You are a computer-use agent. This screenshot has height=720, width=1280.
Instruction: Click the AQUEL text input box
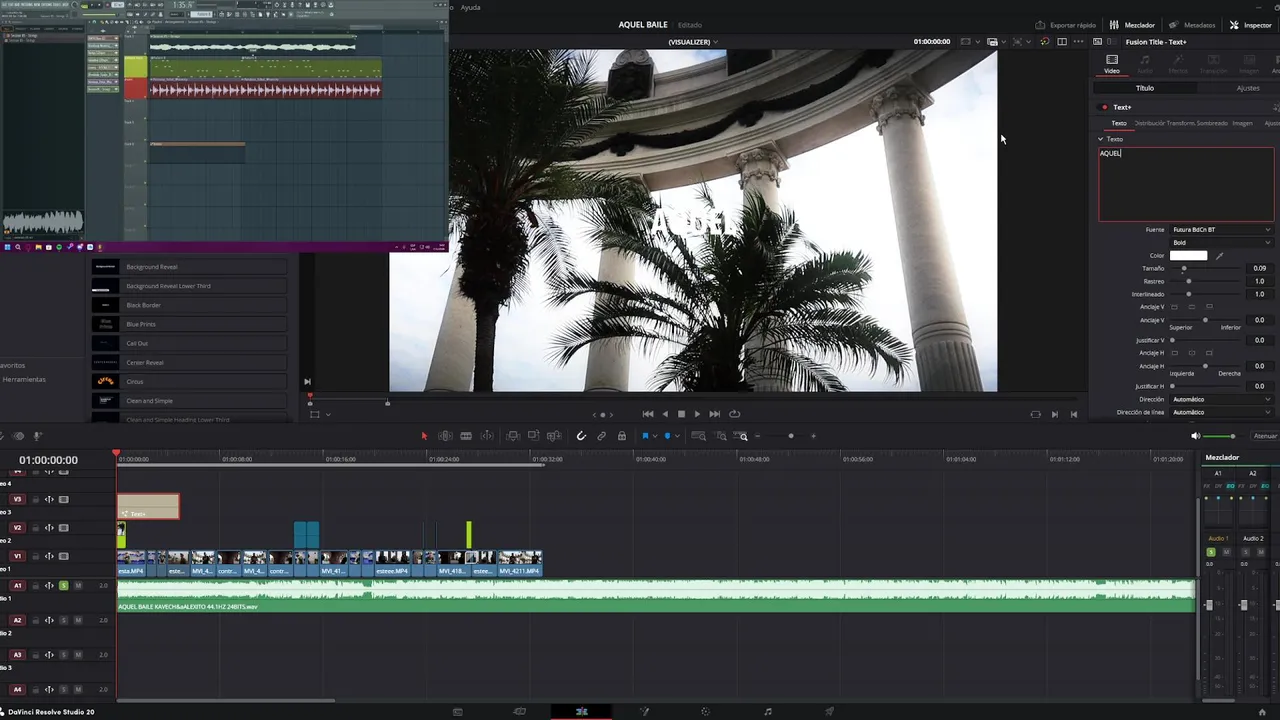(x=1186, y=184)
